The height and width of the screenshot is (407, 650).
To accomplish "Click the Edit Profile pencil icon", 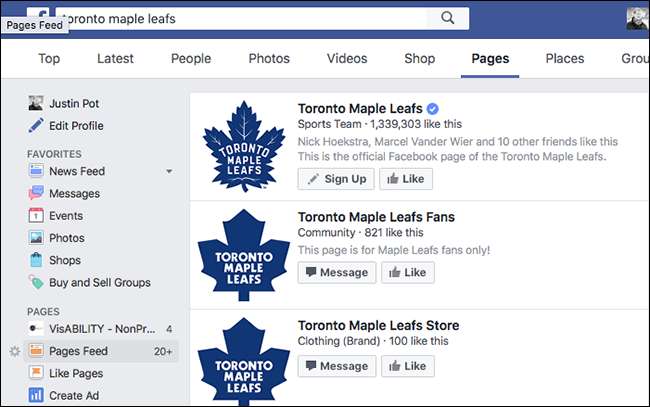I will [x=36, y=126].
